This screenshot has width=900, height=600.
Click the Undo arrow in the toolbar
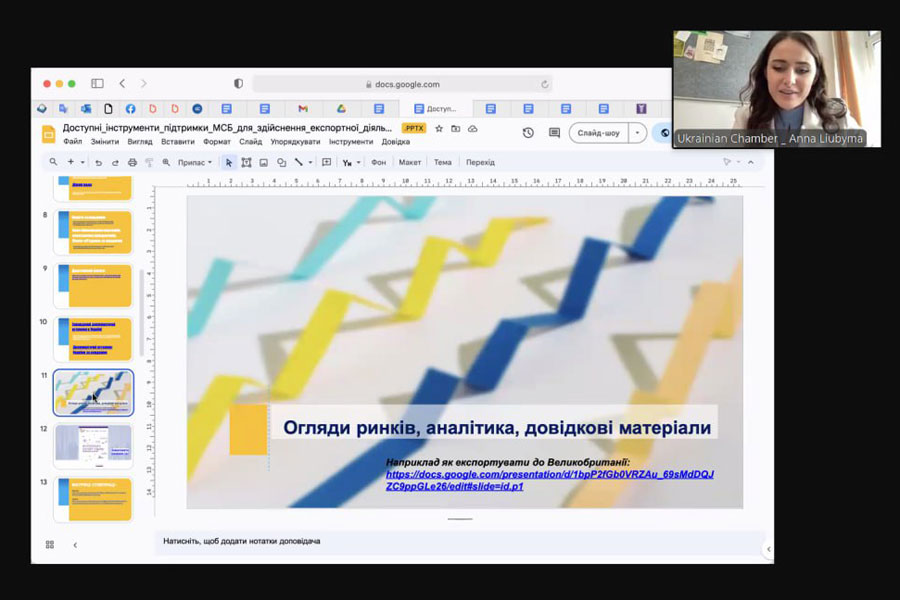coord(99,162)
